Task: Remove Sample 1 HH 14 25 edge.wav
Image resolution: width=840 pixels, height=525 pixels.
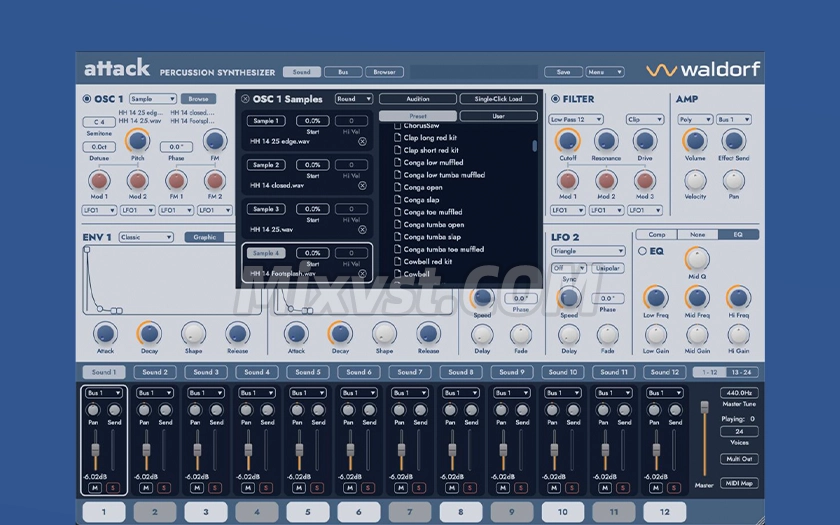Action: pos(363,141)
